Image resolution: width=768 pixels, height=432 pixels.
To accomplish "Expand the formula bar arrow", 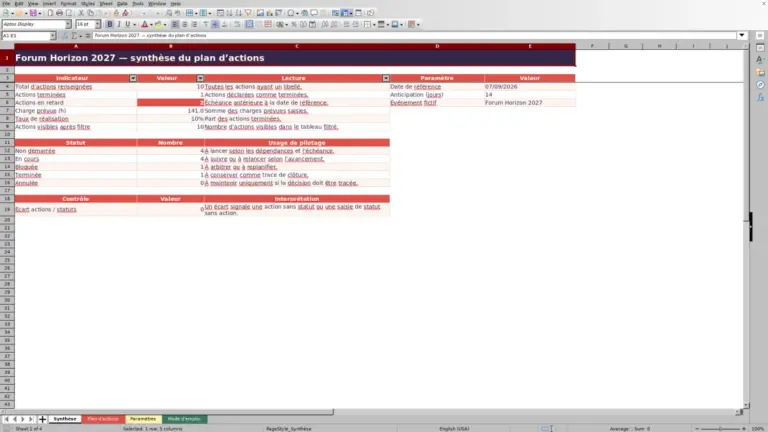I will (742, 36).
